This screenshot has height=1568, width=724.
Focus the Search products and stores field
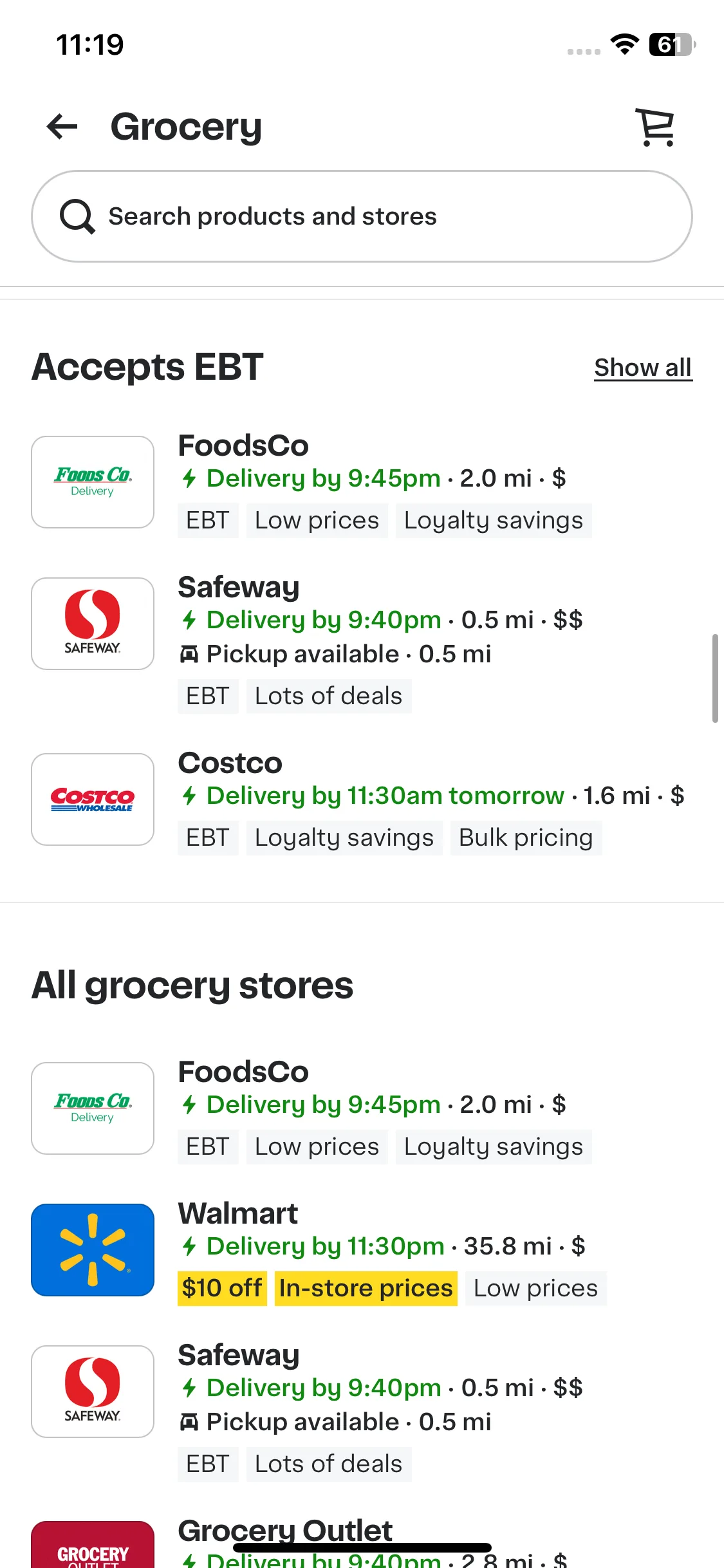[x=362, y=216]
